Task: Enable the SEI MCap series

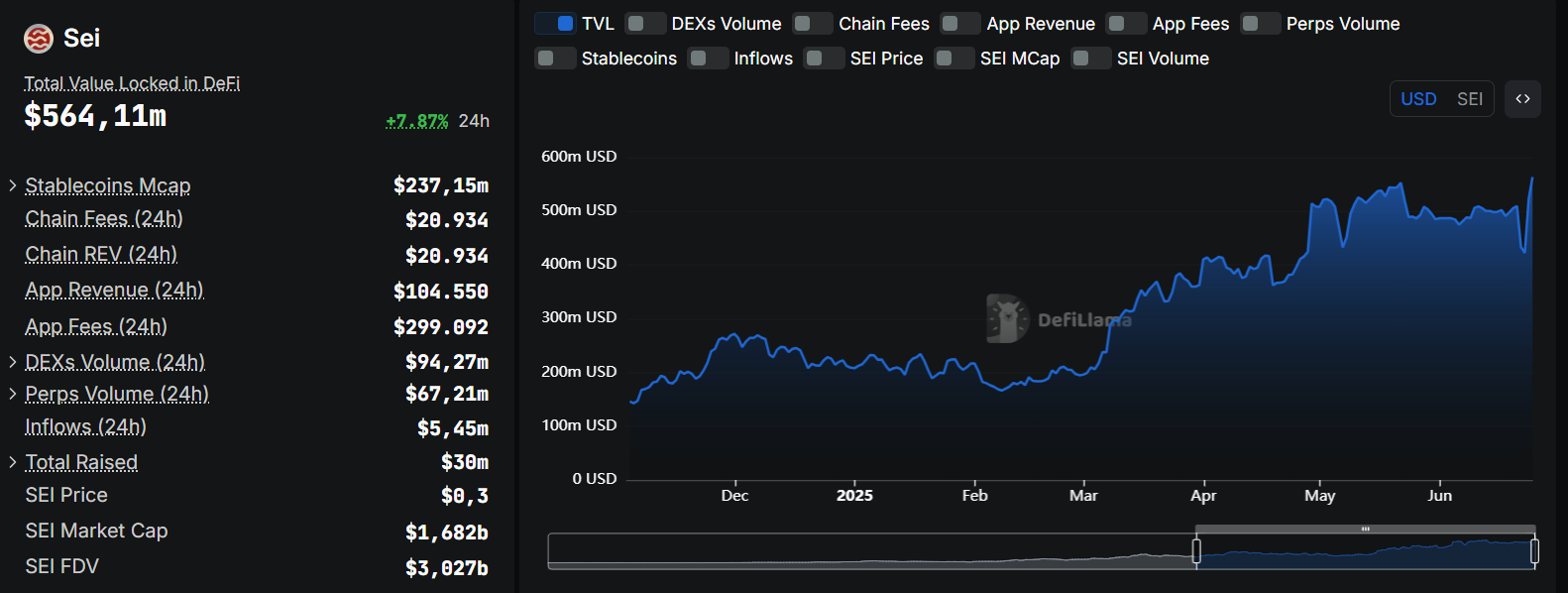Action: [x=953, y=59]
